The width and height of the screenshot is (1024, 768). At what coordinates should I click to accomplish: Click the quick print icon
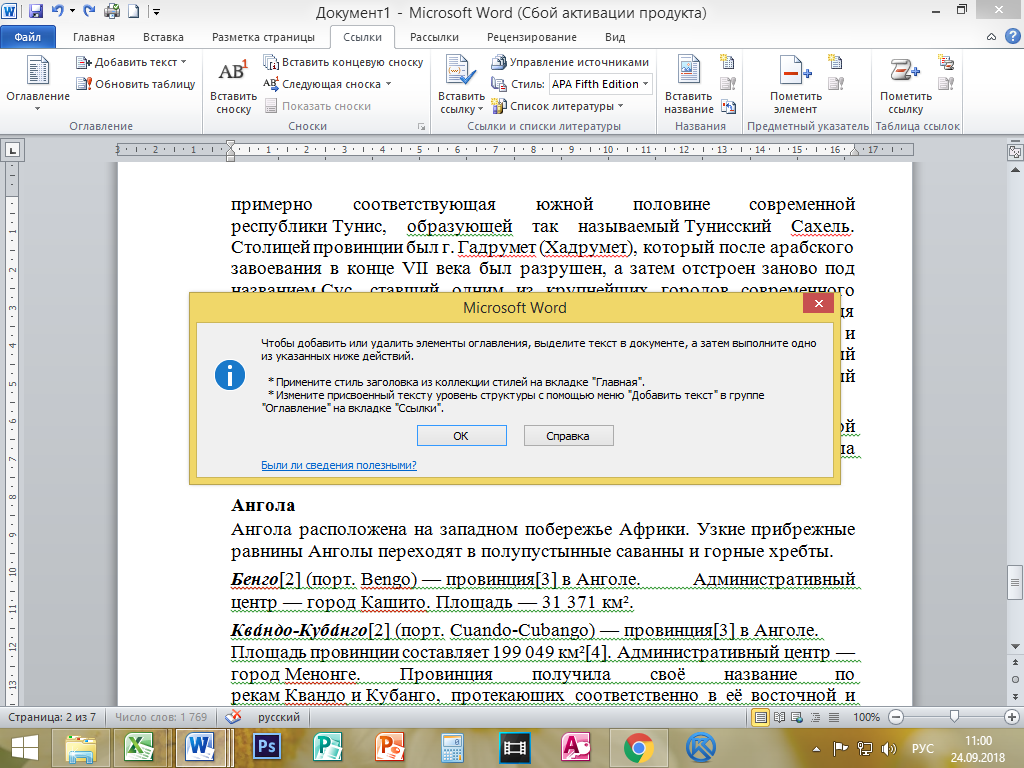[112, 11]
